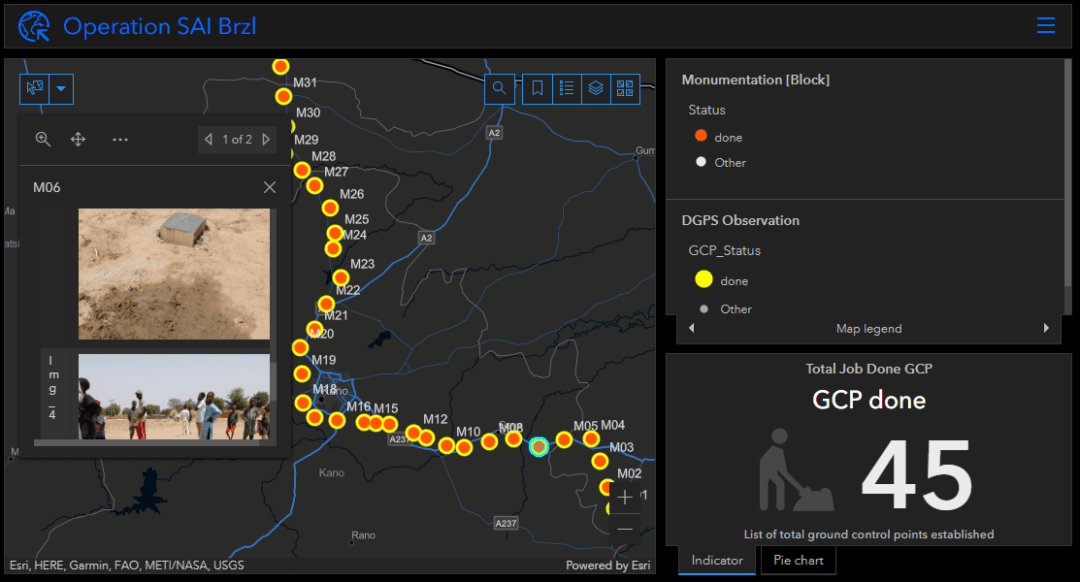Open the Layers list
Image resolution: width=1080 pixels, height=582 pixels.
[595, 89]
